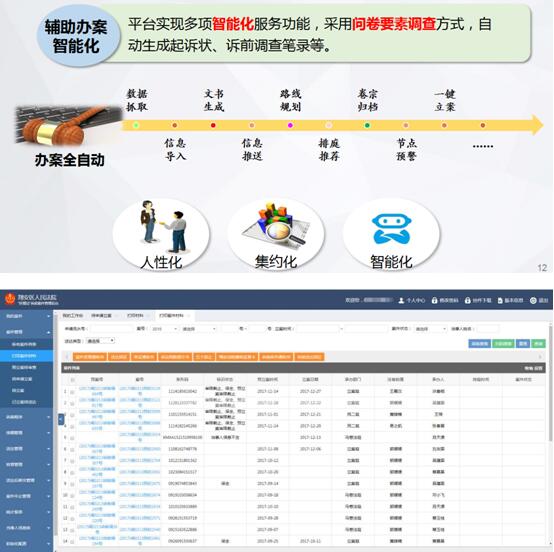Click the vertical scrollbar on the right
Screen dimensions: 554x552
550,383
